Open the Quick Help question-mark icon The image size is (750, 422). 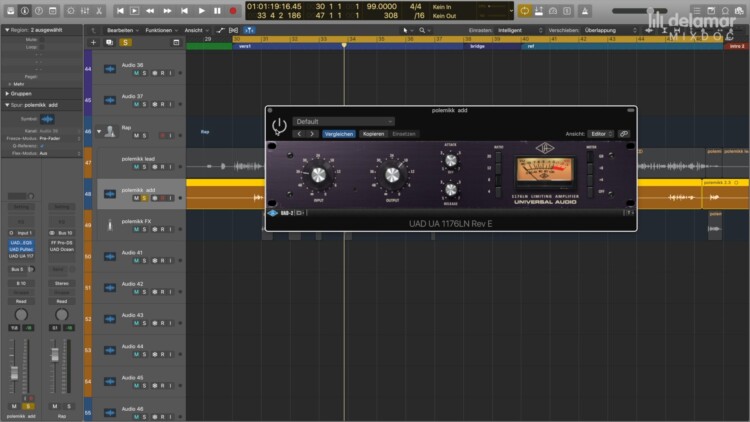(39, 11)
